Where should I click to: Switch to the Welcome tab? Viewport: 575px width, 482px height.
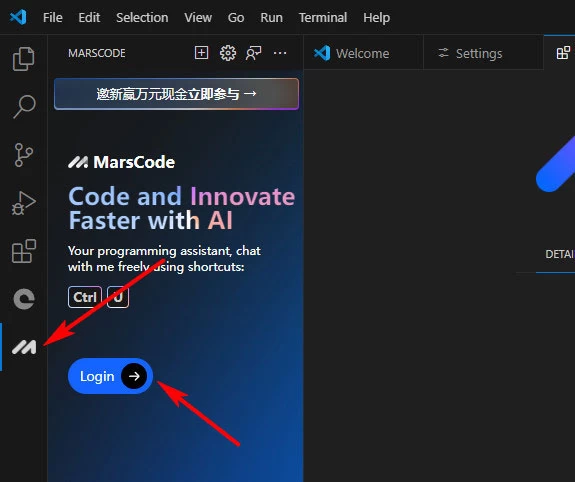coord(363,53)
